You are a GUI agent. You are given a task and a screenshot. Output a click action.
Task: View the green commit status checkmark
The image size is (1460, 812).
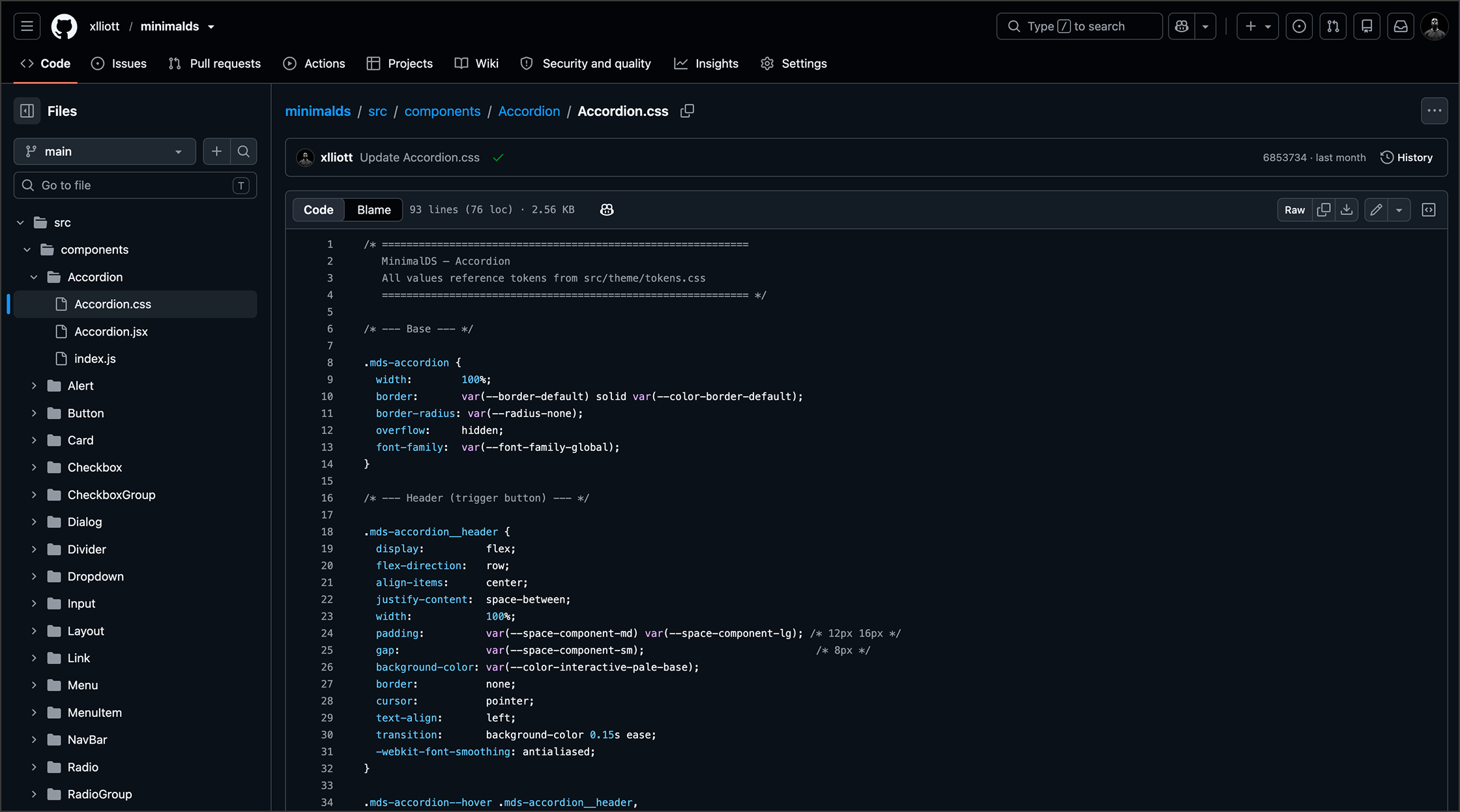pos(498,157)
